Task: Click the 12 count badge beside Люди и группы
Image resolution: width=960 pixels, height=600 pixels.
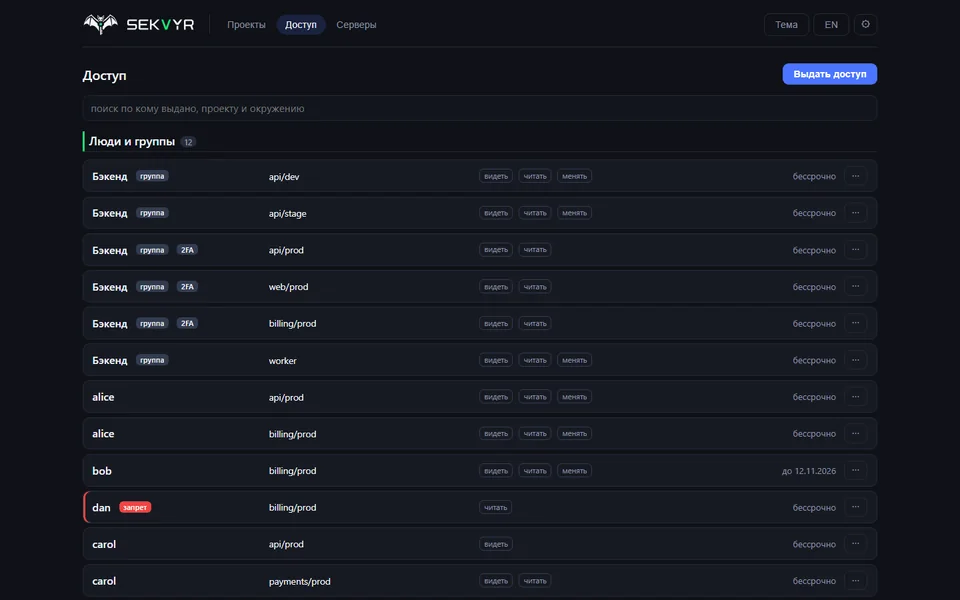Action: (188, 142)
